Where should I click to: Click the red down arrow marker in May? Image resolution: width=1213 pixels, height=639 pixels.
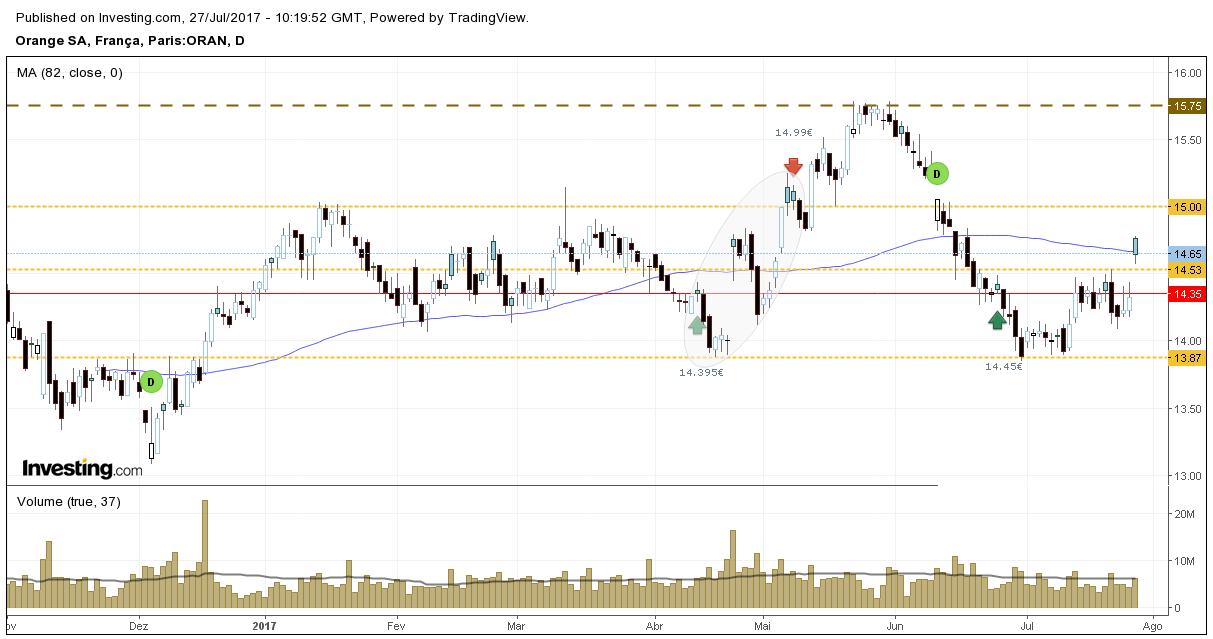tap(793, 166)
